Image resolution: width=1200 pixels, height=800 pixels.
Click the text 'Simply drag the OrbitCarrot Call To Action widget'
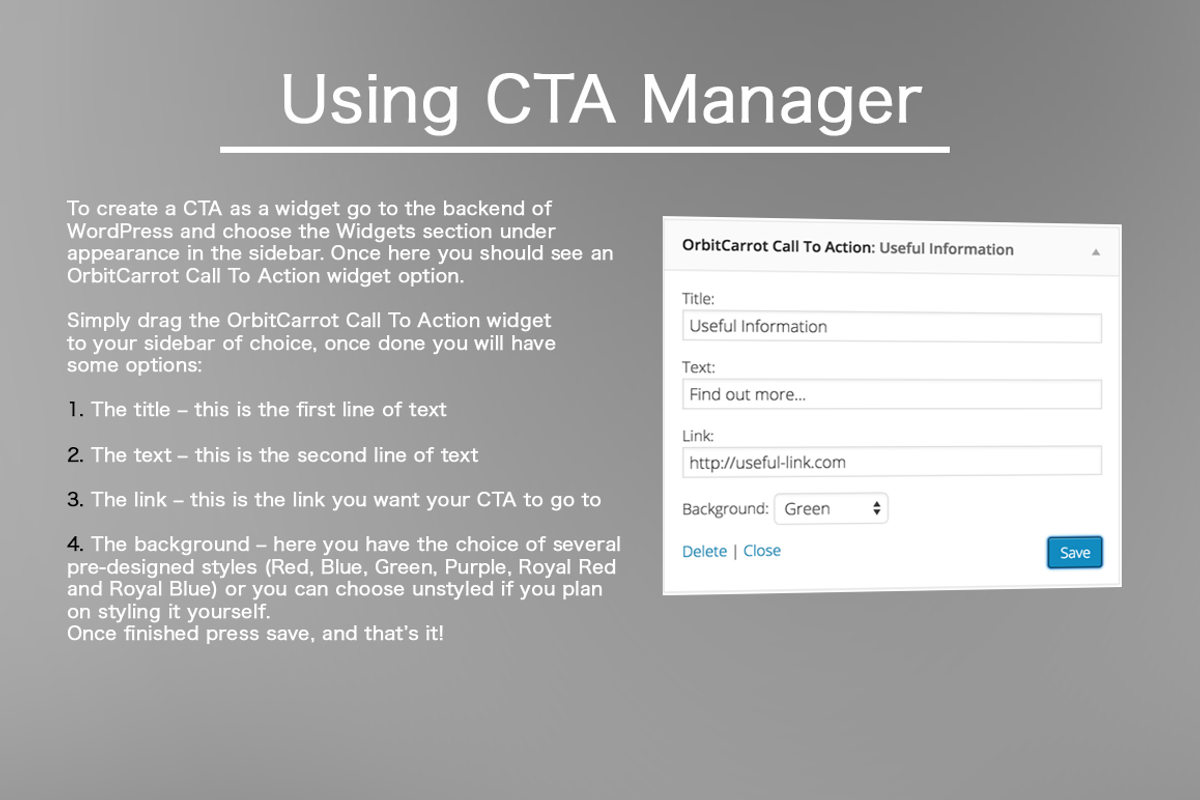click(309, 321)
